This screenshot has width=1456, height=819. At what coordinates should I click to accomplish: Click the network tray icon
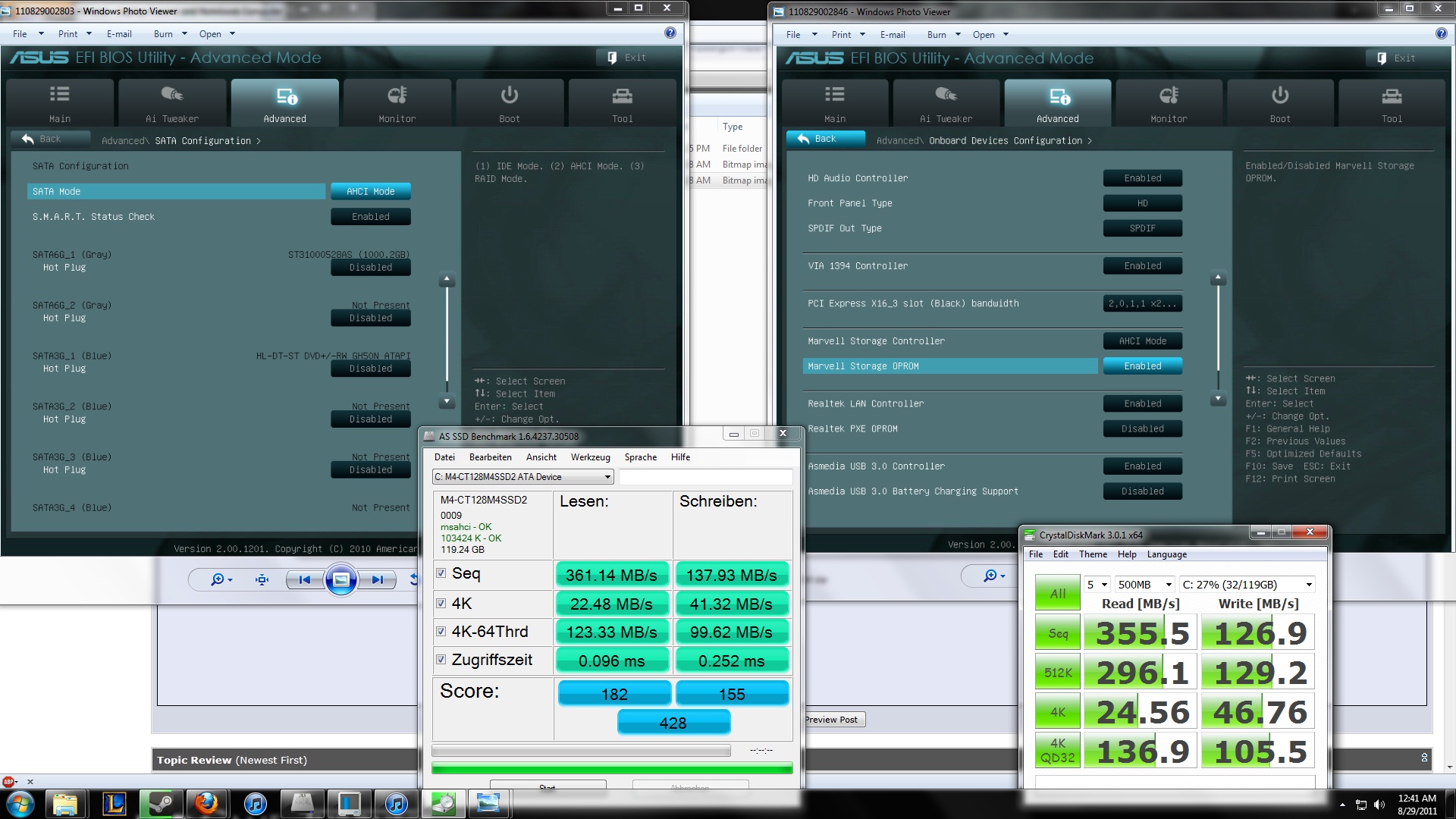tap(1361, 805)
